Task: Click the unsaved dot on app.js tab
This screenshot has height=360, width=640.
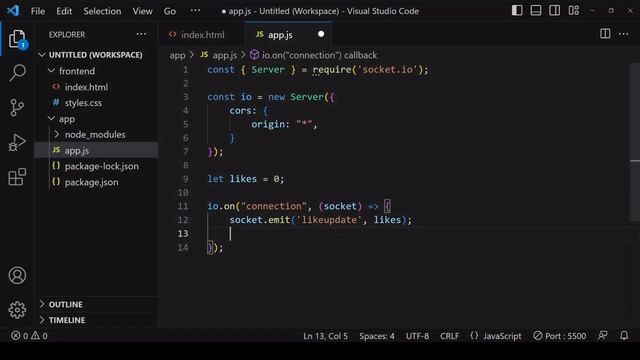Action: coord(321,34)
